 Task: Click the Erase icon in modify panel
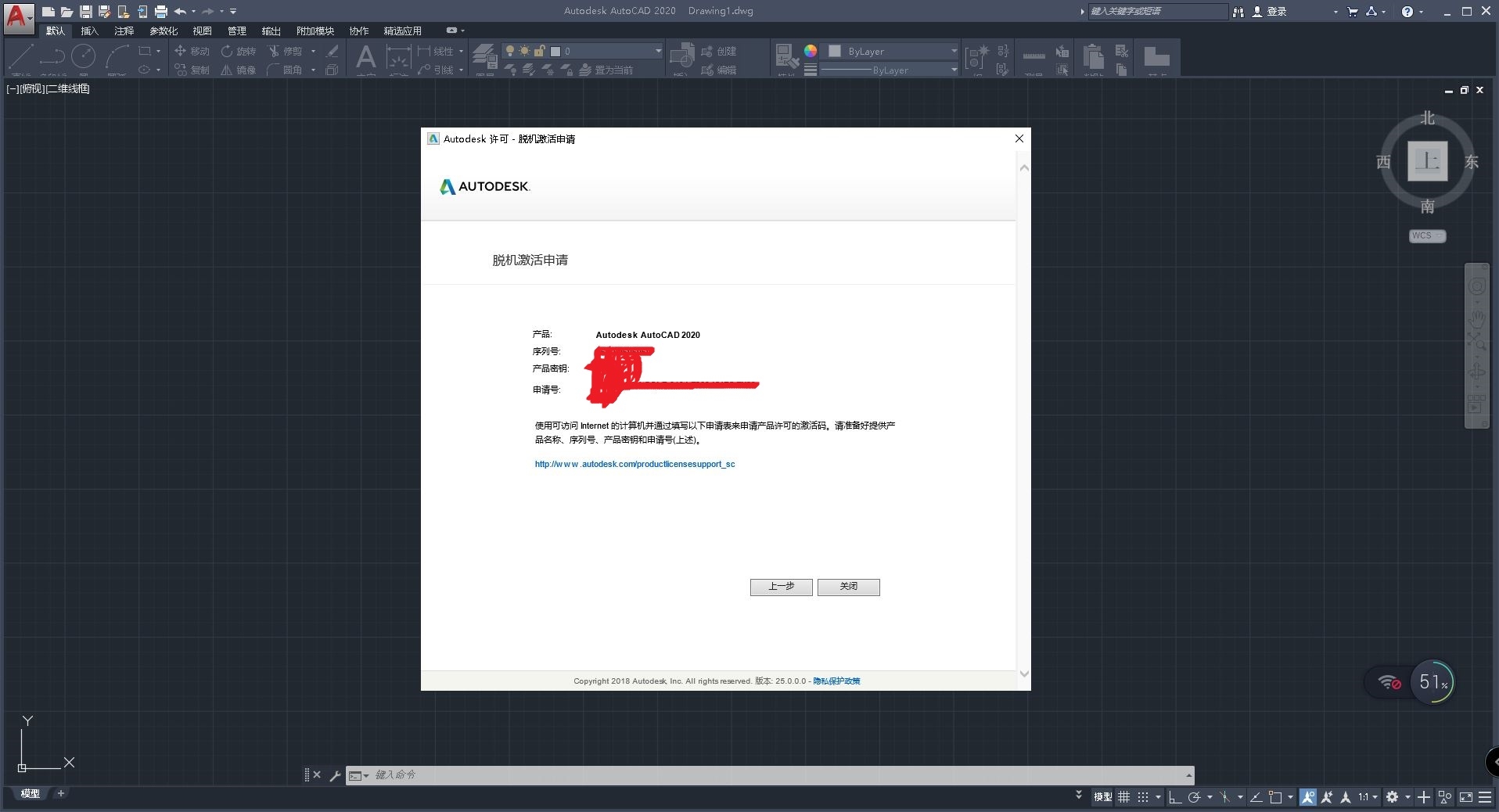(x=333, y=51)
